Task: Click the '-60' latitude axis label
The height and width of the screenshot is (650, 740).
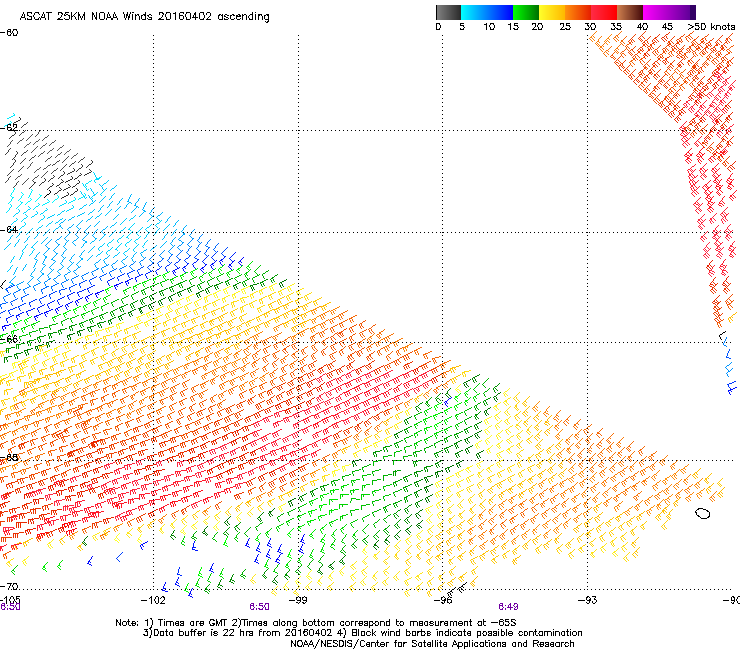Action: click(x=9, y=33)
